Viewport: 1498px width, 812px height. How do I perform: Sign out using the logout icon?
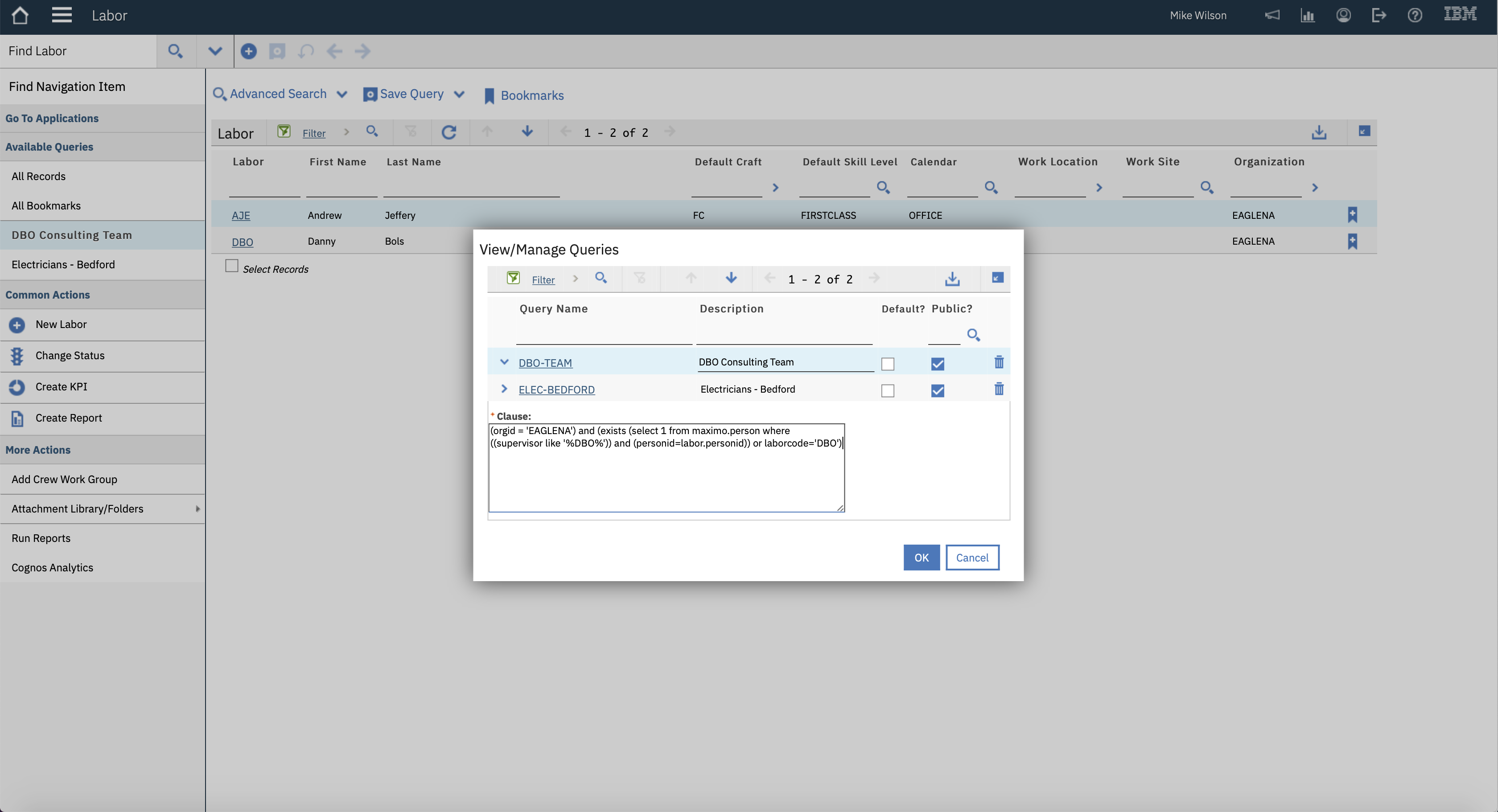pyautogui.click(x=1379, y=15)
